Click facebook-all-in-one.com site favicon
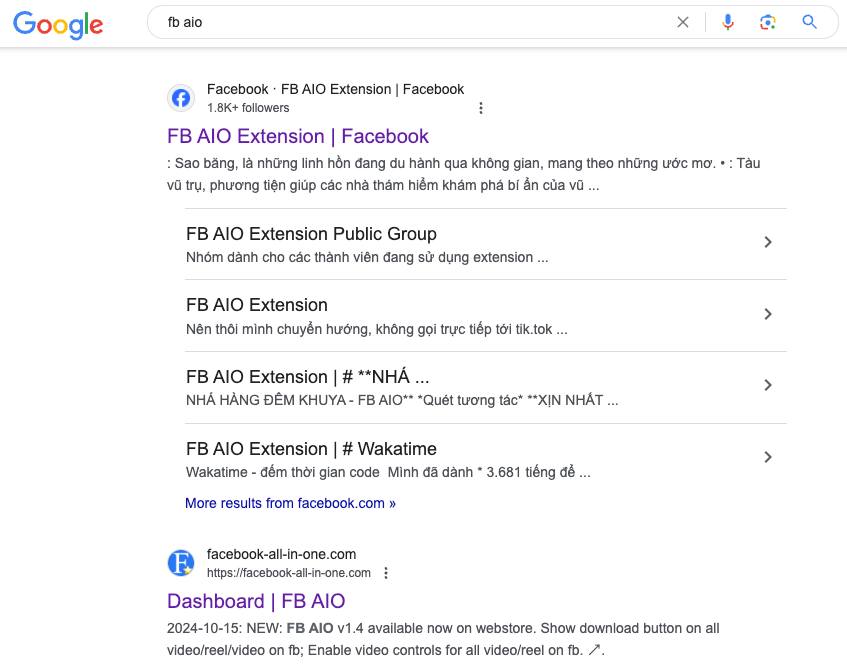 coord(180,563)
